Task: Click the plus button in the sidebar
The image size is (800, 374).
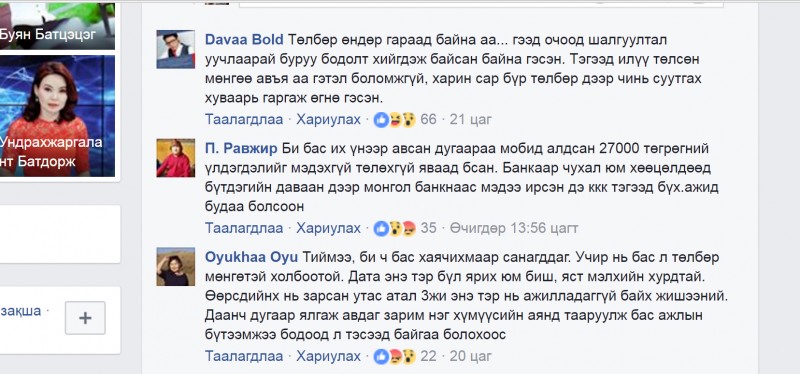Action: tap(85, 318)
